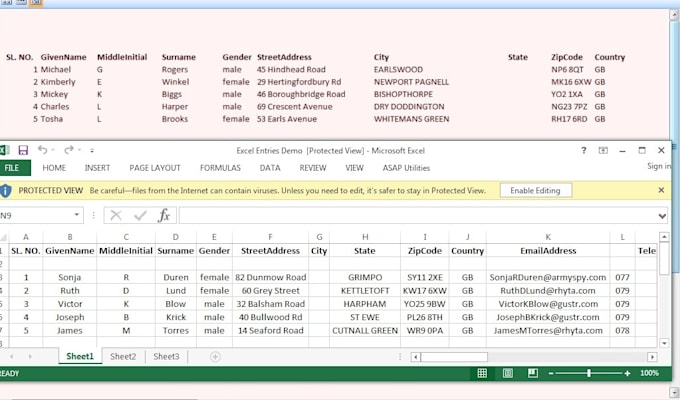Click background window scroll down arrow

point(674,394)
